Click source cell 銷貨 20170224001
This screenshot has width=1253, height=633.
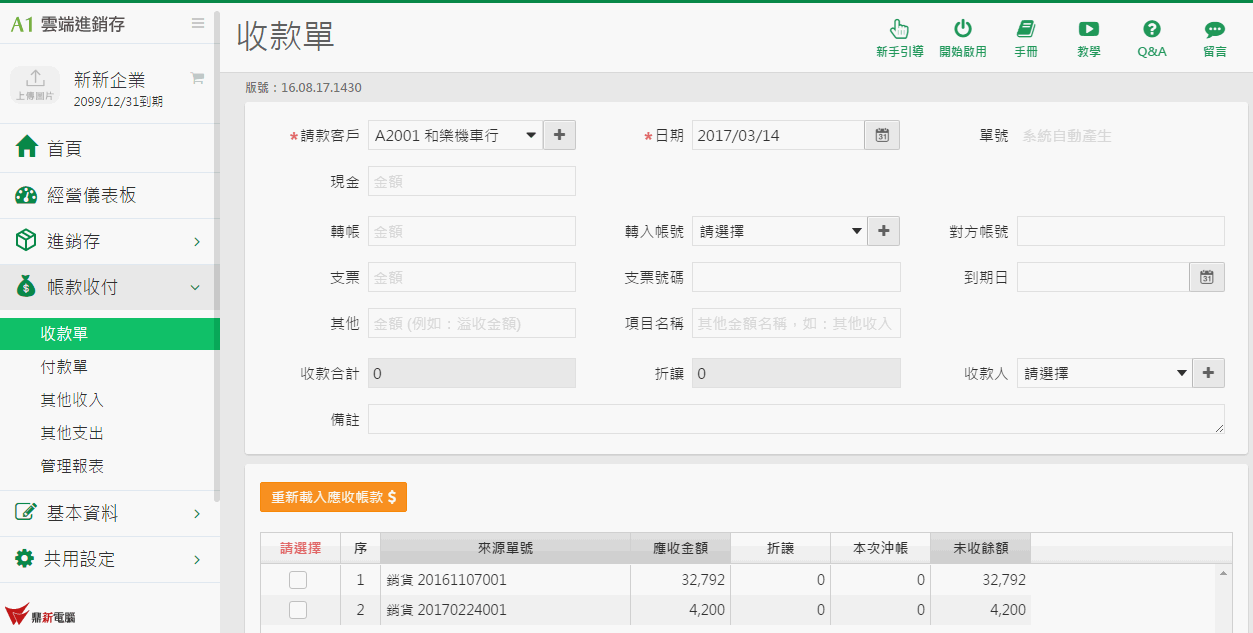[x=505, y=610]
